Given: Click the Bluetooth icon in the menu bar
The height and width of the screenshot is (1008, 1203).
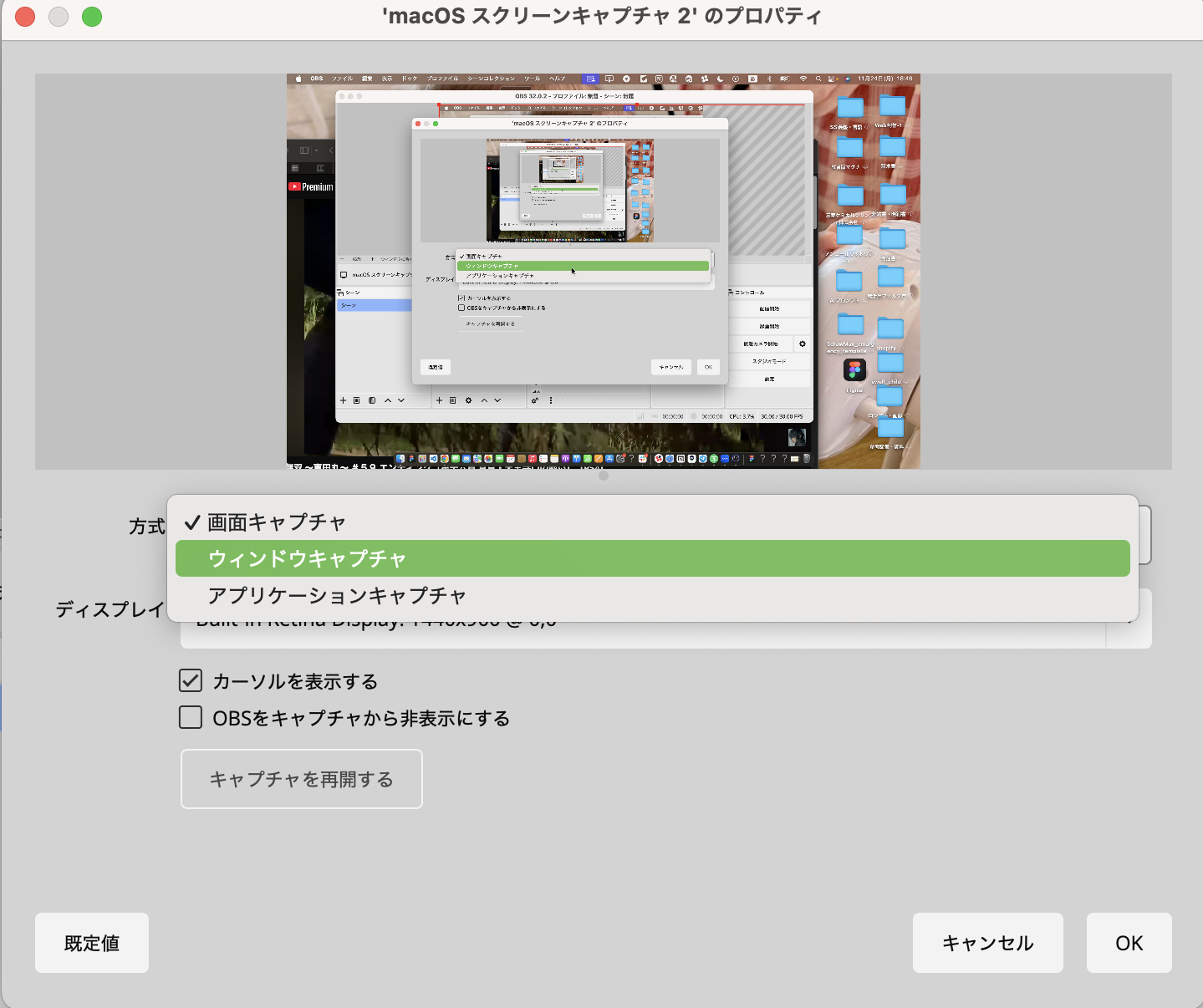Looking at the screenshot, I should click(769, 78).
